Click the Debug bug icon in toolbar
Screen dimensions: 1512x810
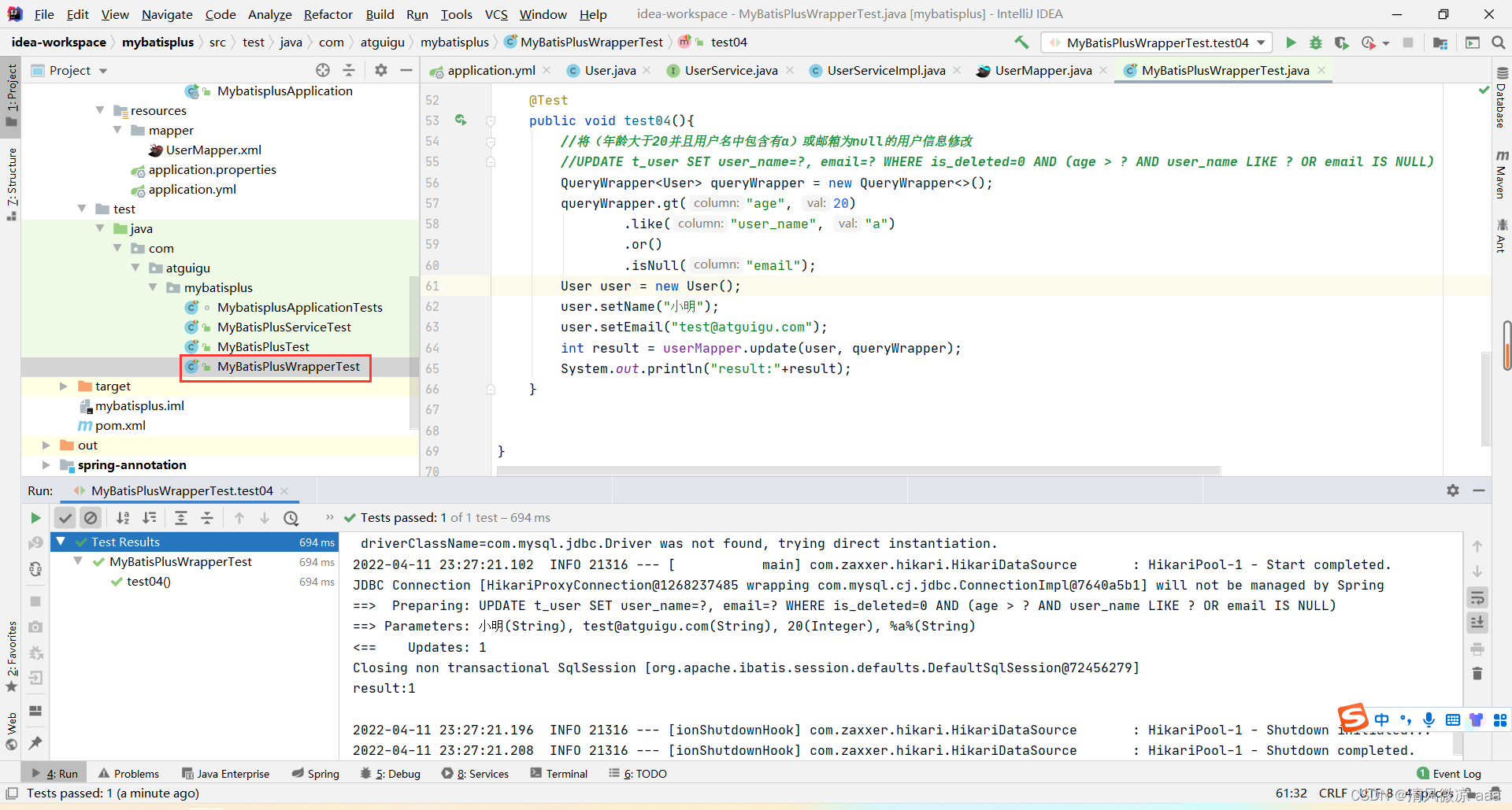(x=1315, y=43)
